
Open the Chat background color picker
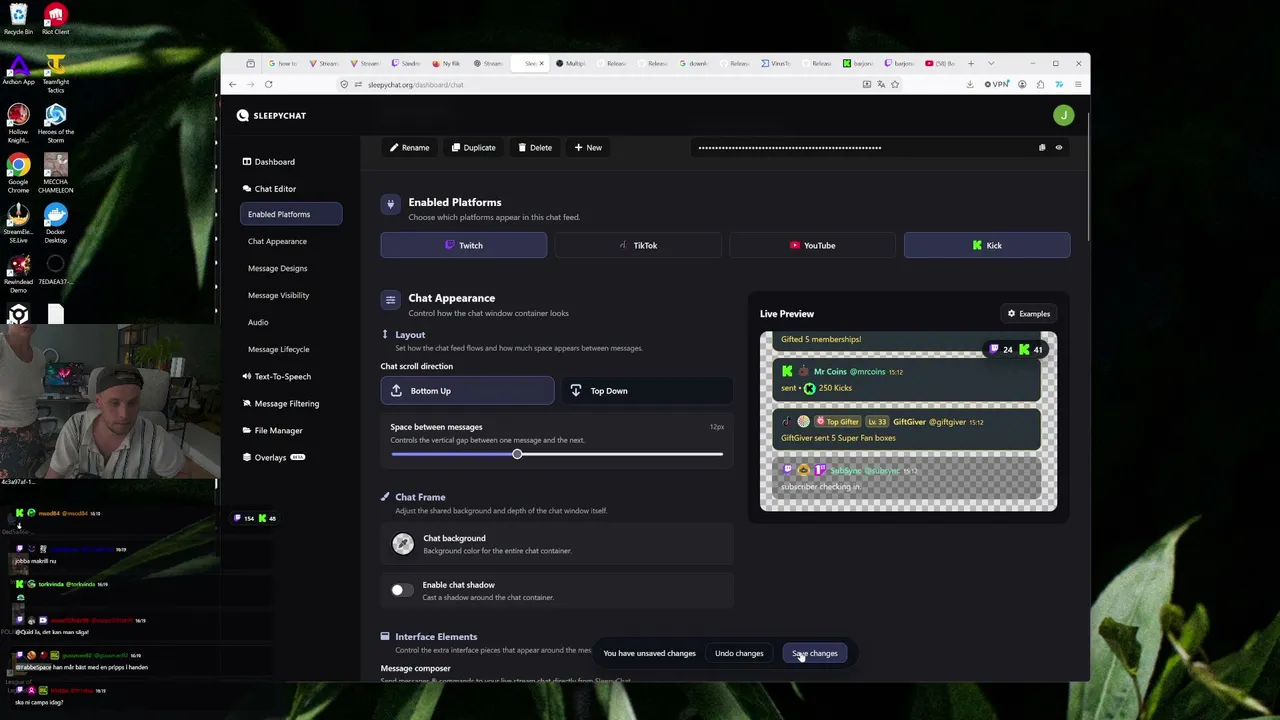tap(403, 543)
